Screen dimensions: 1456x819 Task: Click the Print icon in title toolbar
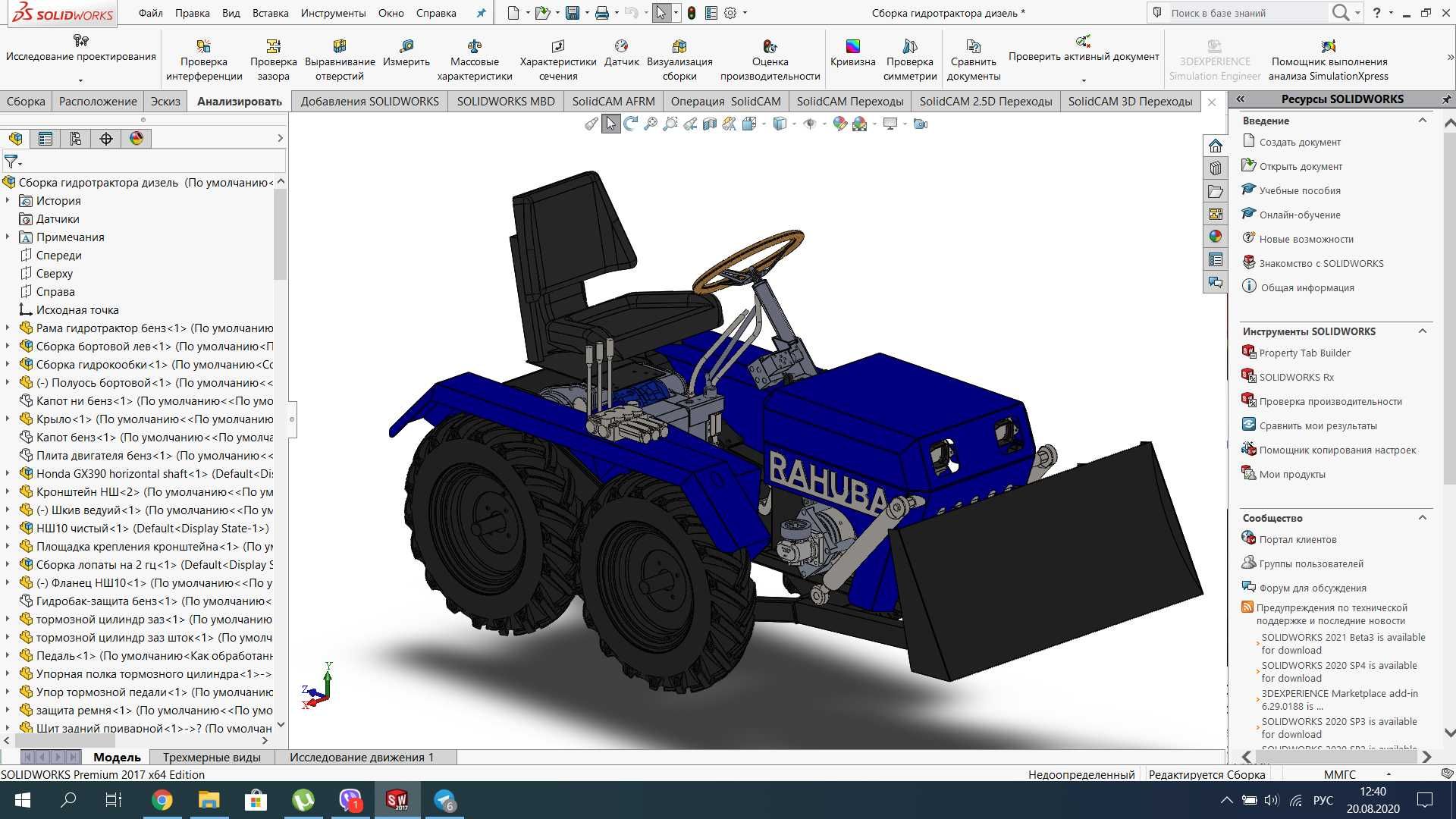click(602, 13)
